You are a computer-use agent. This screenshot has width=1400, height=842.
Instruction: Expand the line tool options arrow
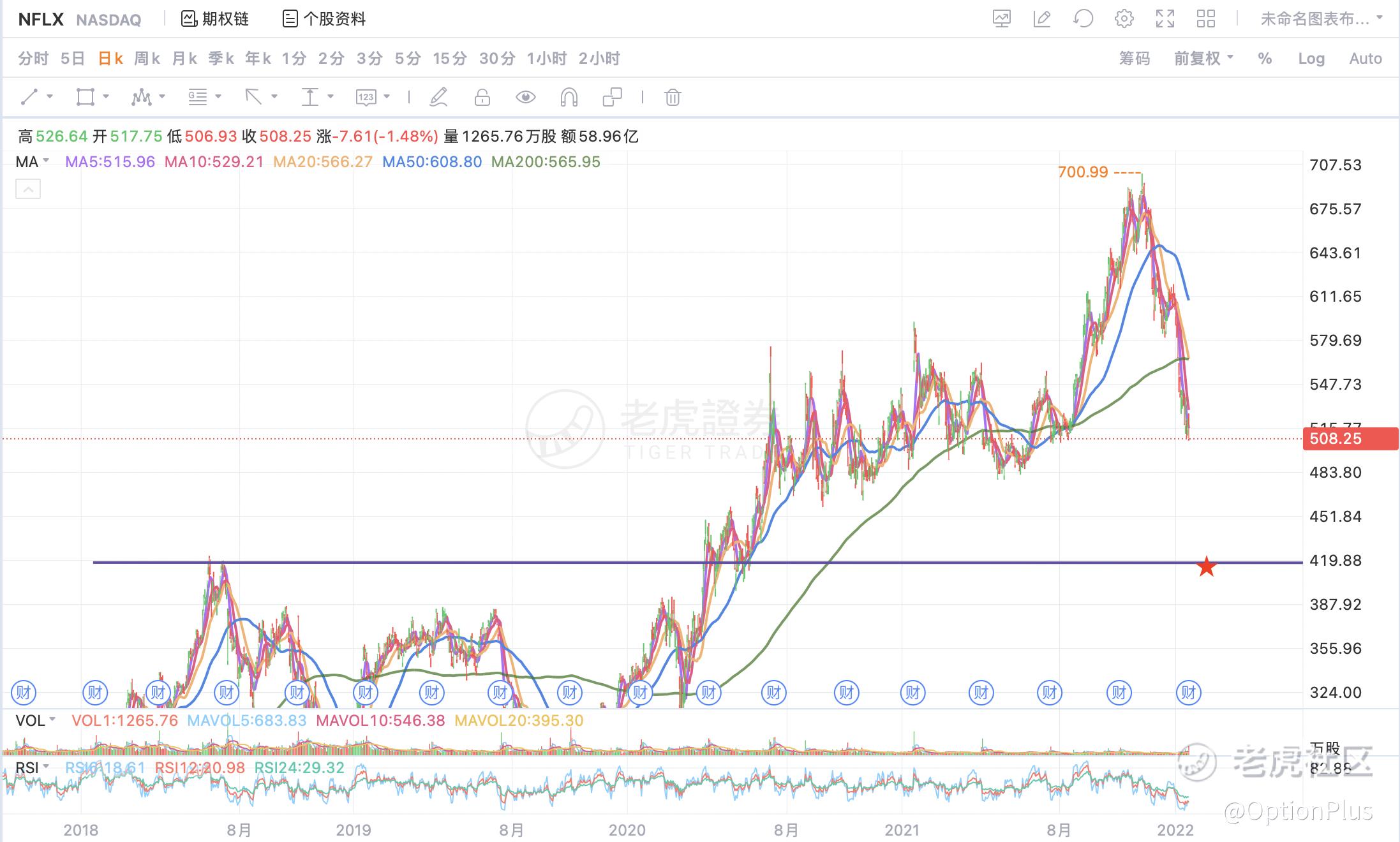click(x=50, y=97)
